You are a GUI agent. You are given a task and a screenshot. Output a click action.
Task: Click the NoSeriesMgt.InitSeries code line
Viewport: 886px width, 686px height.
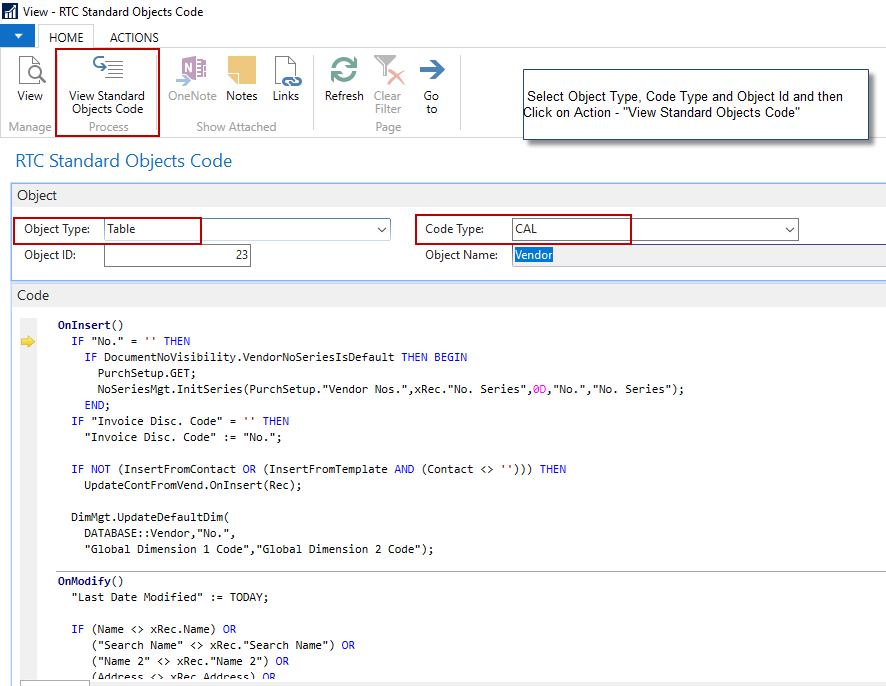390,389
